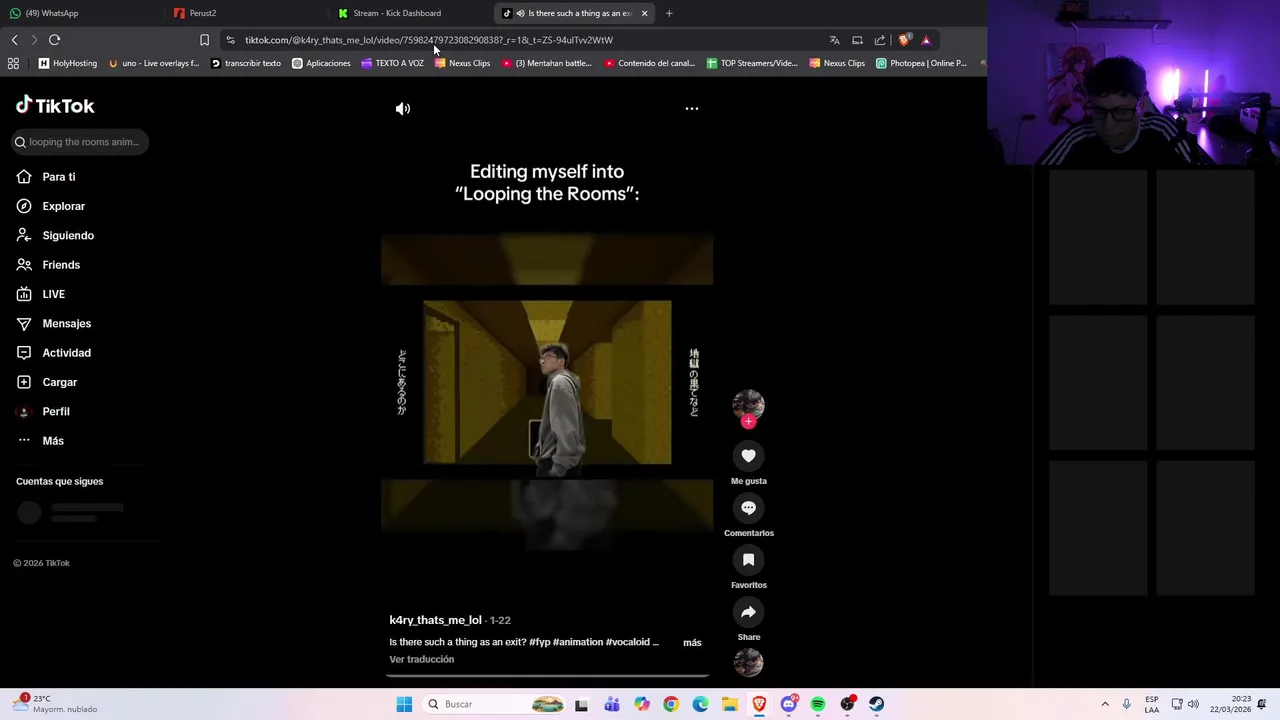Open TOP Streamers/Vide... bookmark
The height and width of the screenshot is (720, 1280).
752,63
